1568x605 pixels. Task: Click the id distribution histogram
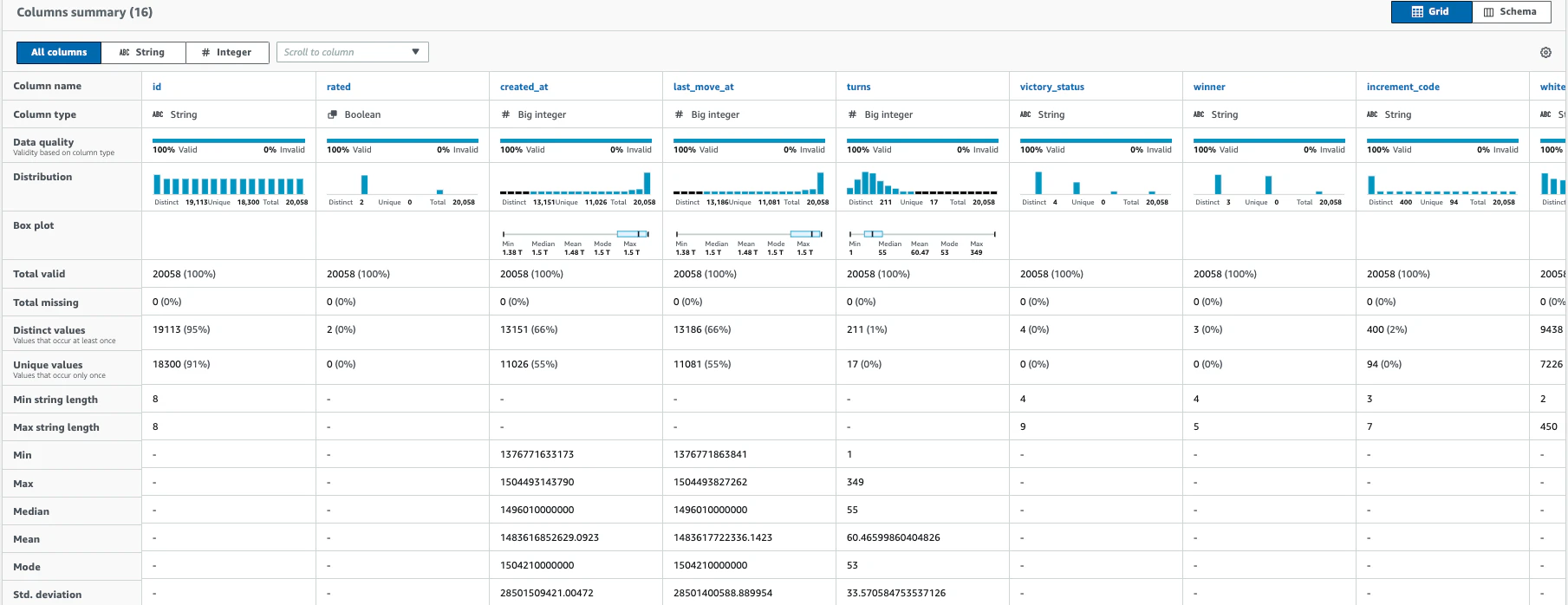[229, 184]
